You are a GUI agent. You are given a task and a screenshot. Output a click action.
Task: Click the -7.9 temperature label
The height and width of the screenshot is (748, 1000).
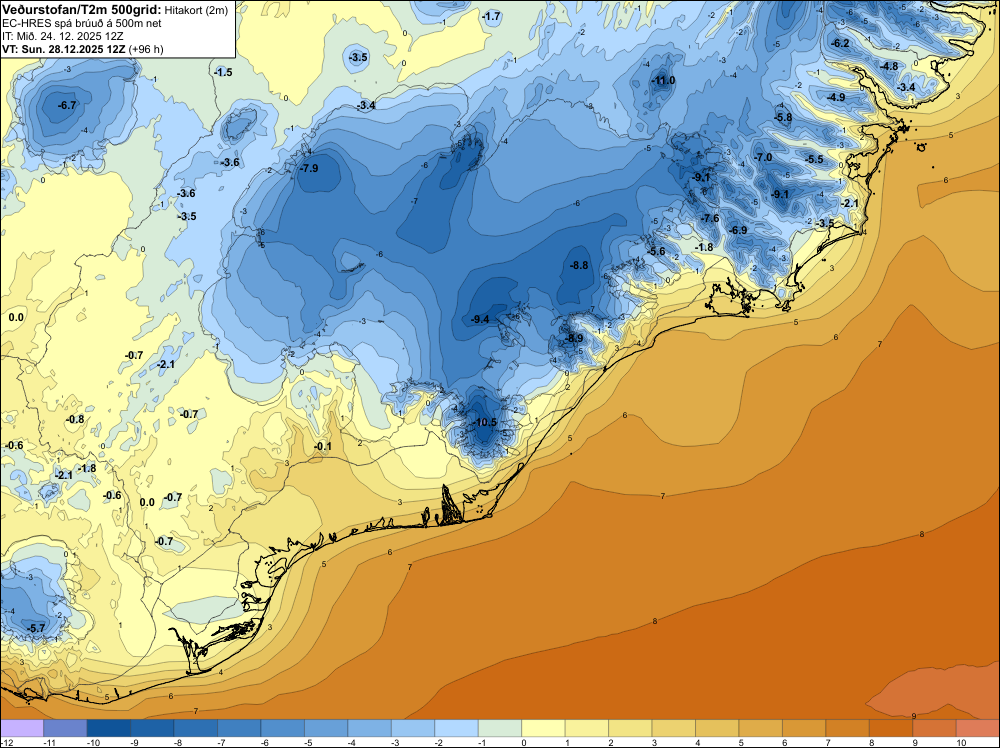(x=309, y=168)
